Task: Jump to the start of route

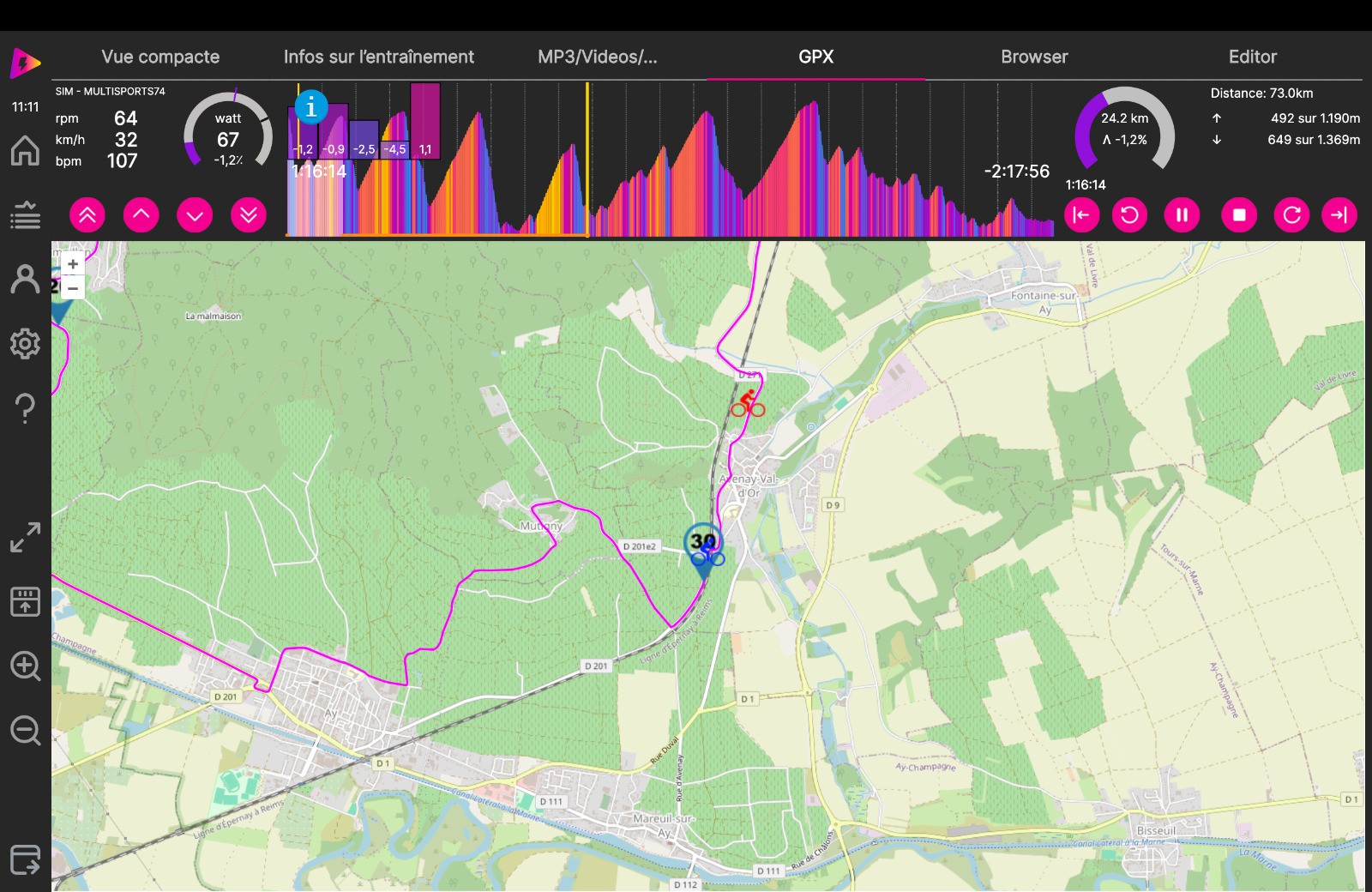Action: [x=1081, y=215]
